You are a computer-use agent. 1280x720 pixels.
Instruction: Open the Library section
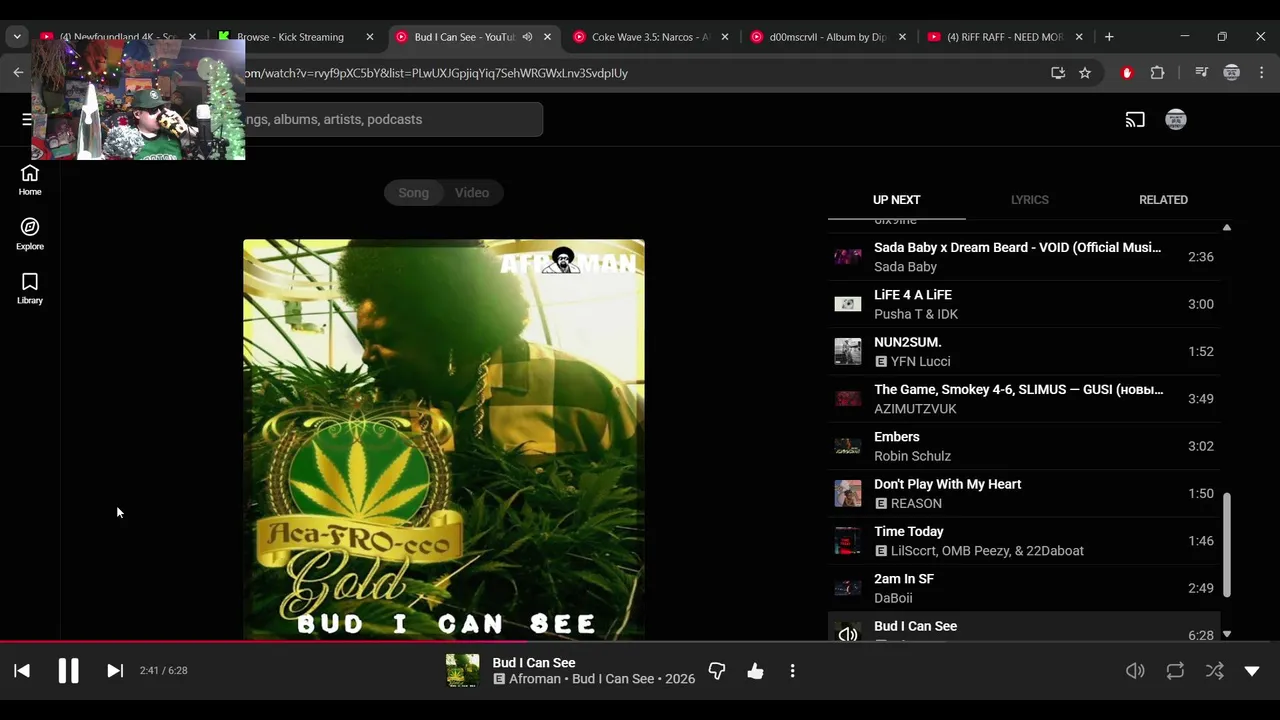[x=30, y=289]
